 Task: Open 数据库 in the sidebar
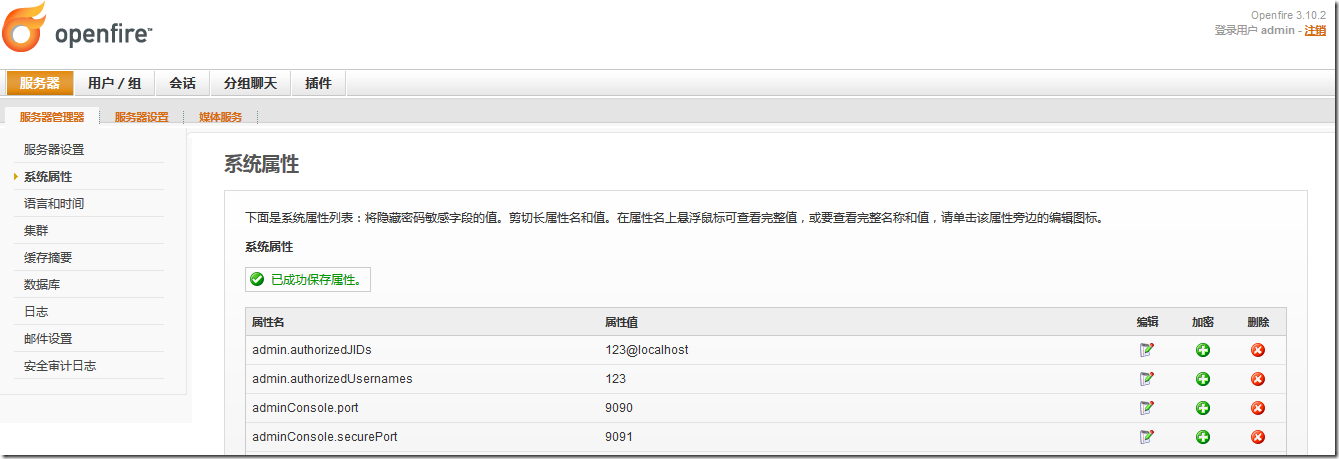(x=42, y=285)
